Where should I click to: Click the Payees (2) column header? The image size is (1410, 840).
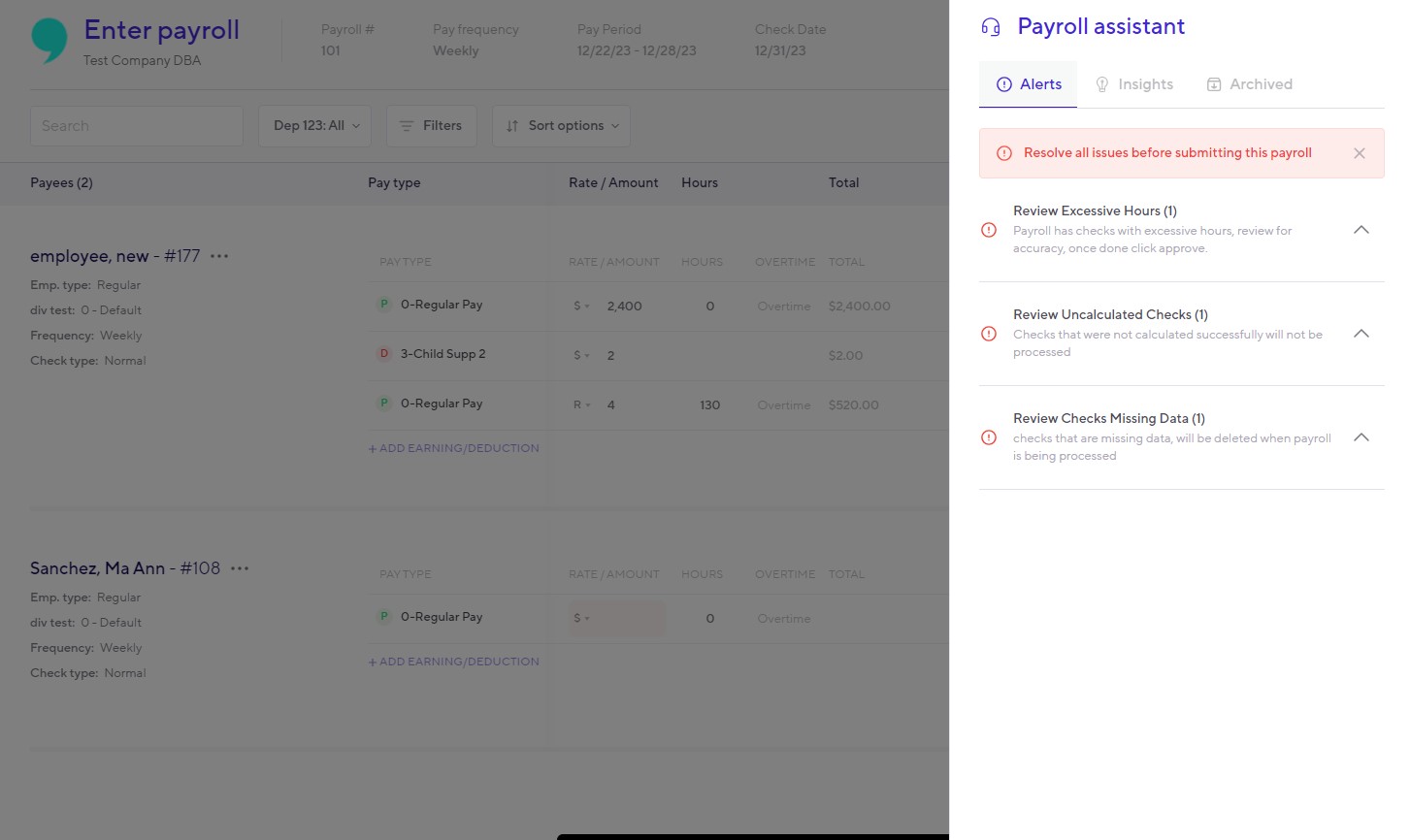(x=61, y=183)
